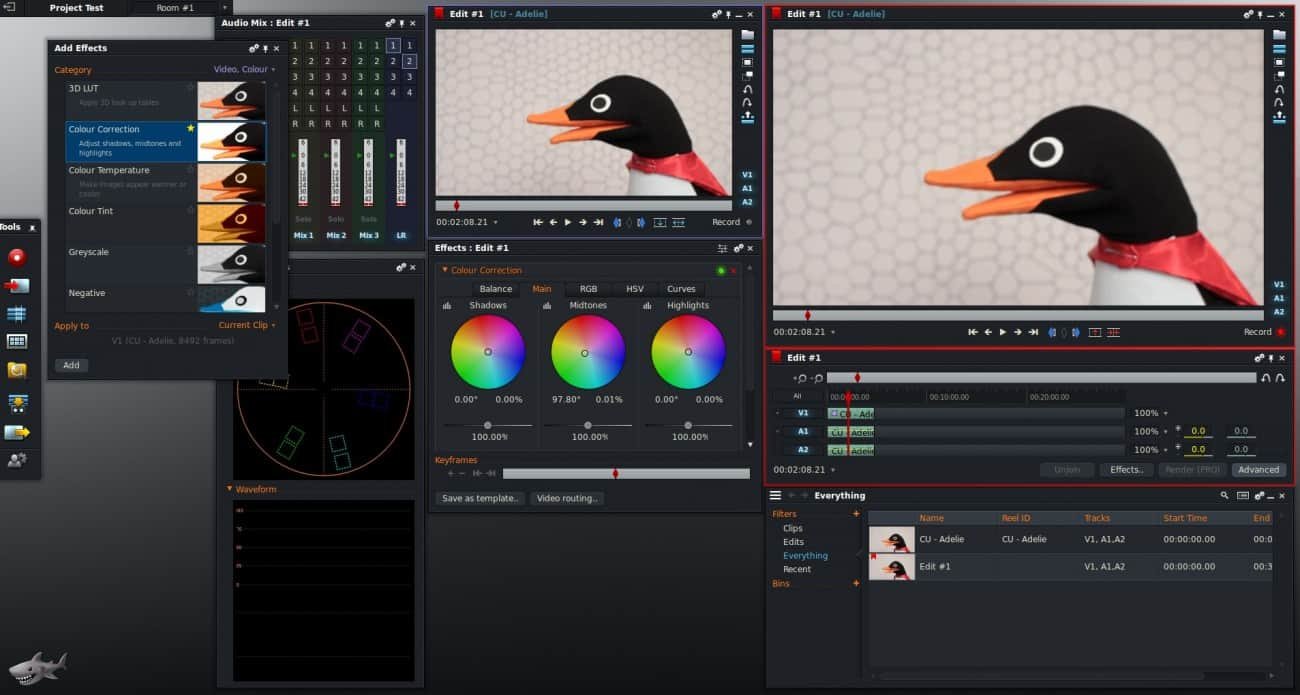This screenshot has width=1300, height=695.
Task: Open the Import tool with red arrow
Action: (x=17, y=285)
